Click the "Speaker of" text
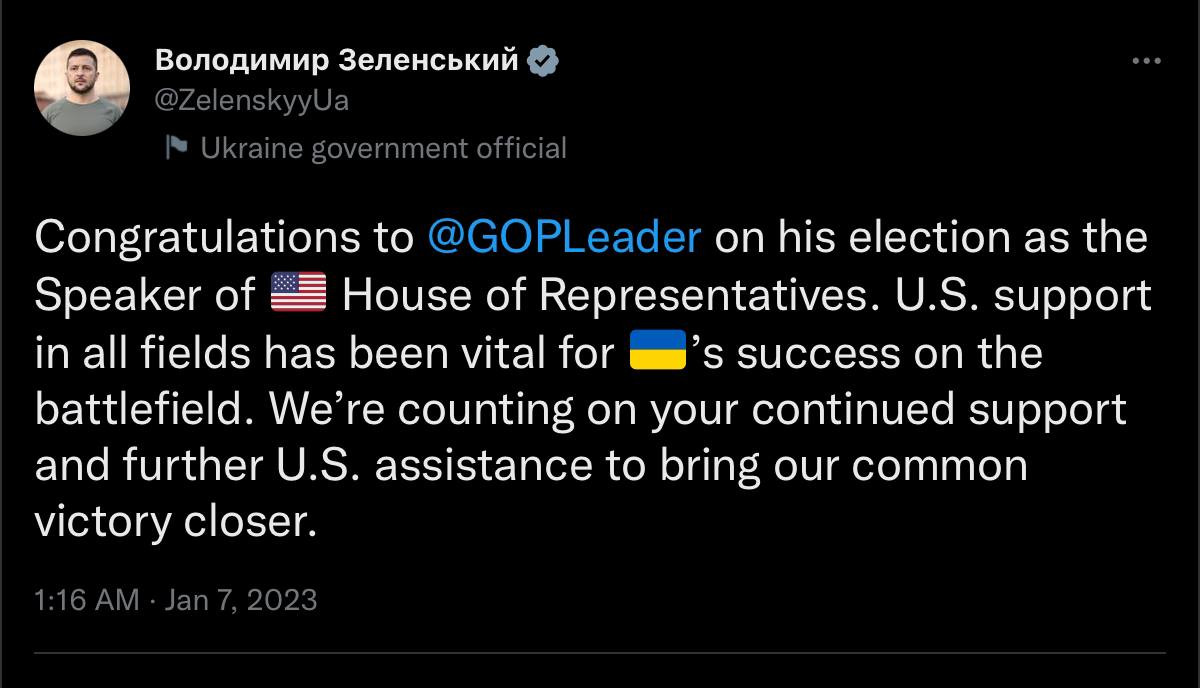This screenshot has height=688, width=1200. pyautogui.click(x=146, y=296)
